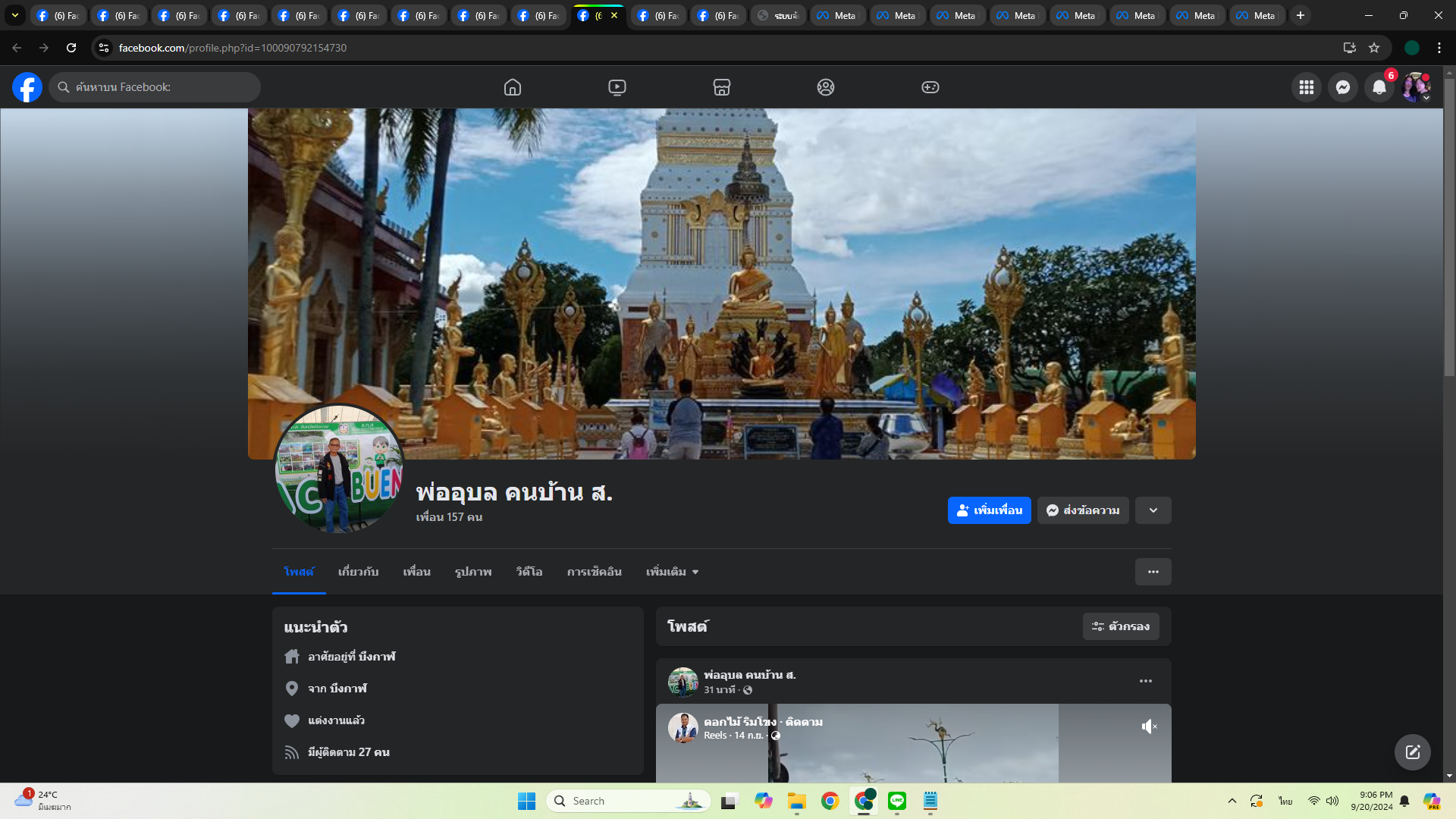The height and width of the screenshot is (819, 1456).
Task: Open LINE app from Windows taskbar
Action: pyautogui.click(x=897, y=801)
